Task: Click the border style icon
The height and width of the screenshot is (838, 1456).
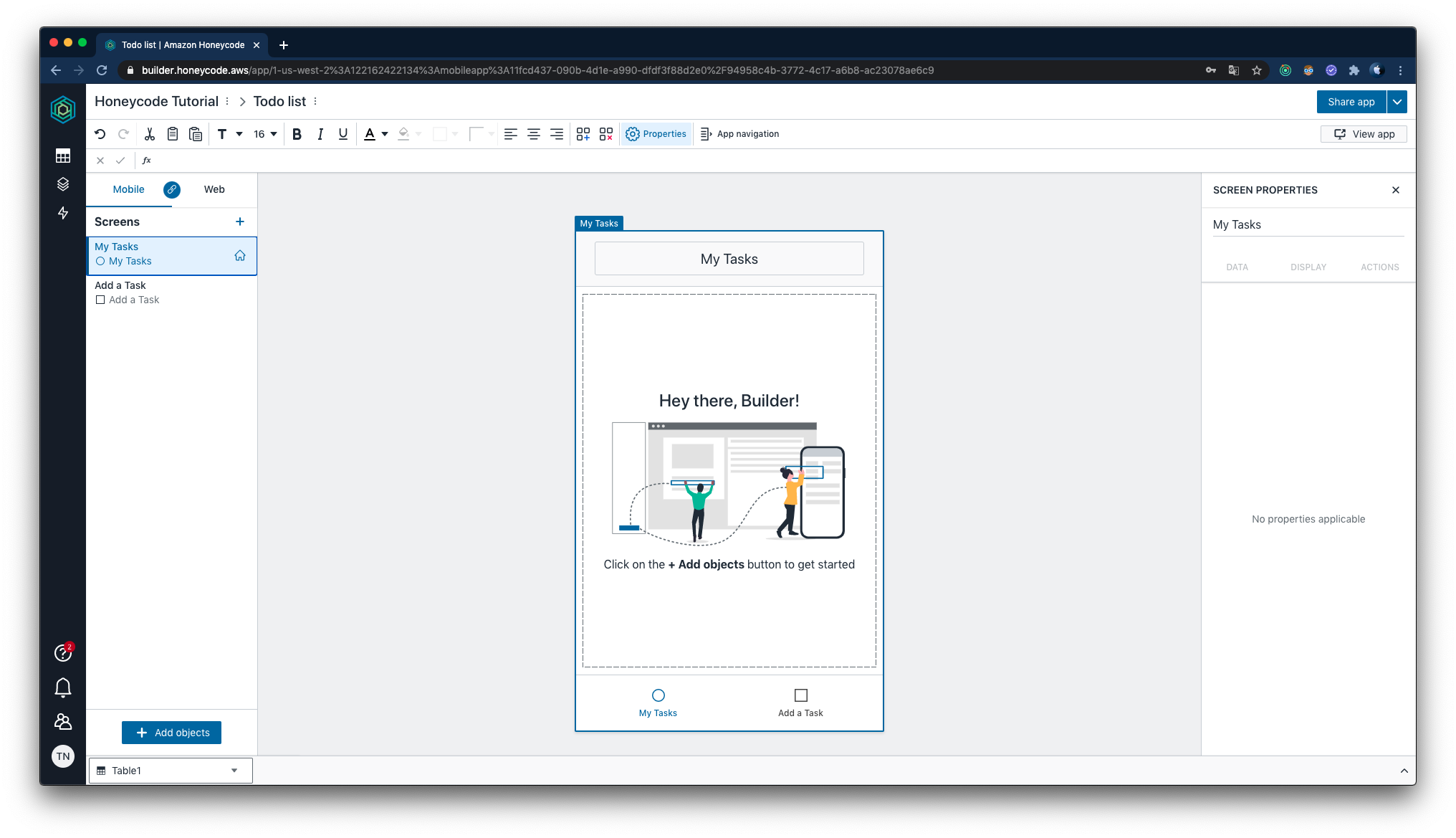Action: pos(476,134)
